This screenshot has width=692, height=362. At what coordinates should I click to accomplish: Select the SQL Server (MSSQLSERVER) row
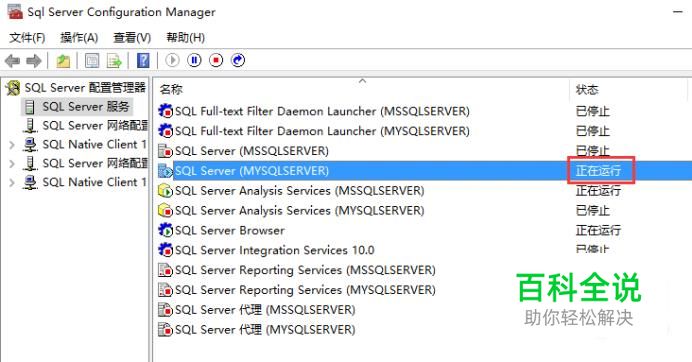coord(252,151)
